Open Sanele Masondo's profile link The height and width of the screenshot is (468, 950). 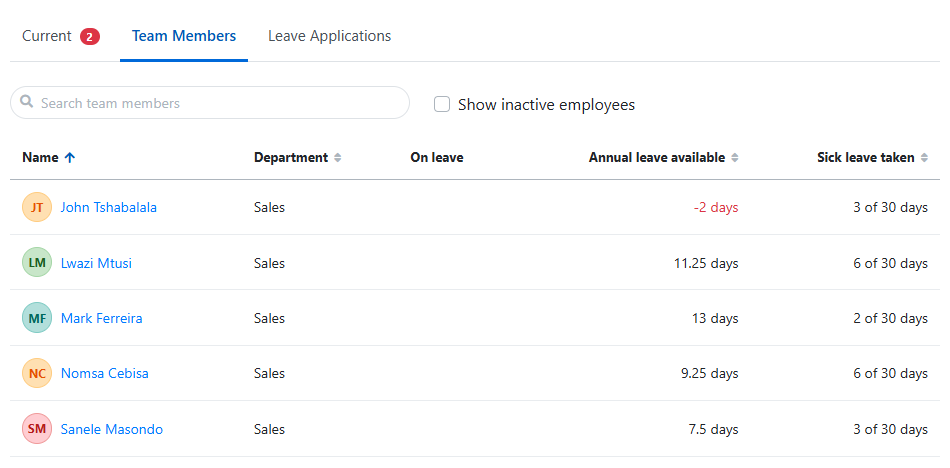(x=111, y=429)
